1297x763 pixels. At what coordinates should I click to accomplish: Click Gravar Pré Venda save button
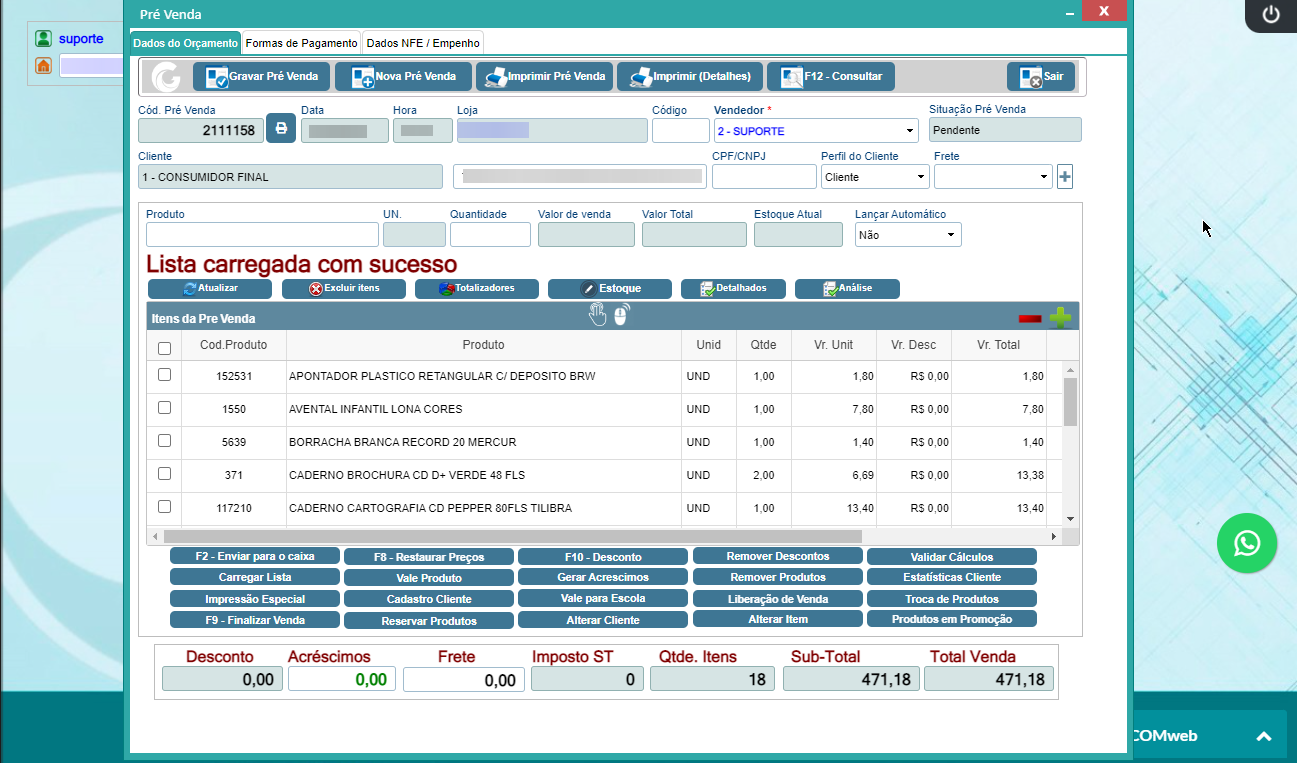(x=260, y=77)
